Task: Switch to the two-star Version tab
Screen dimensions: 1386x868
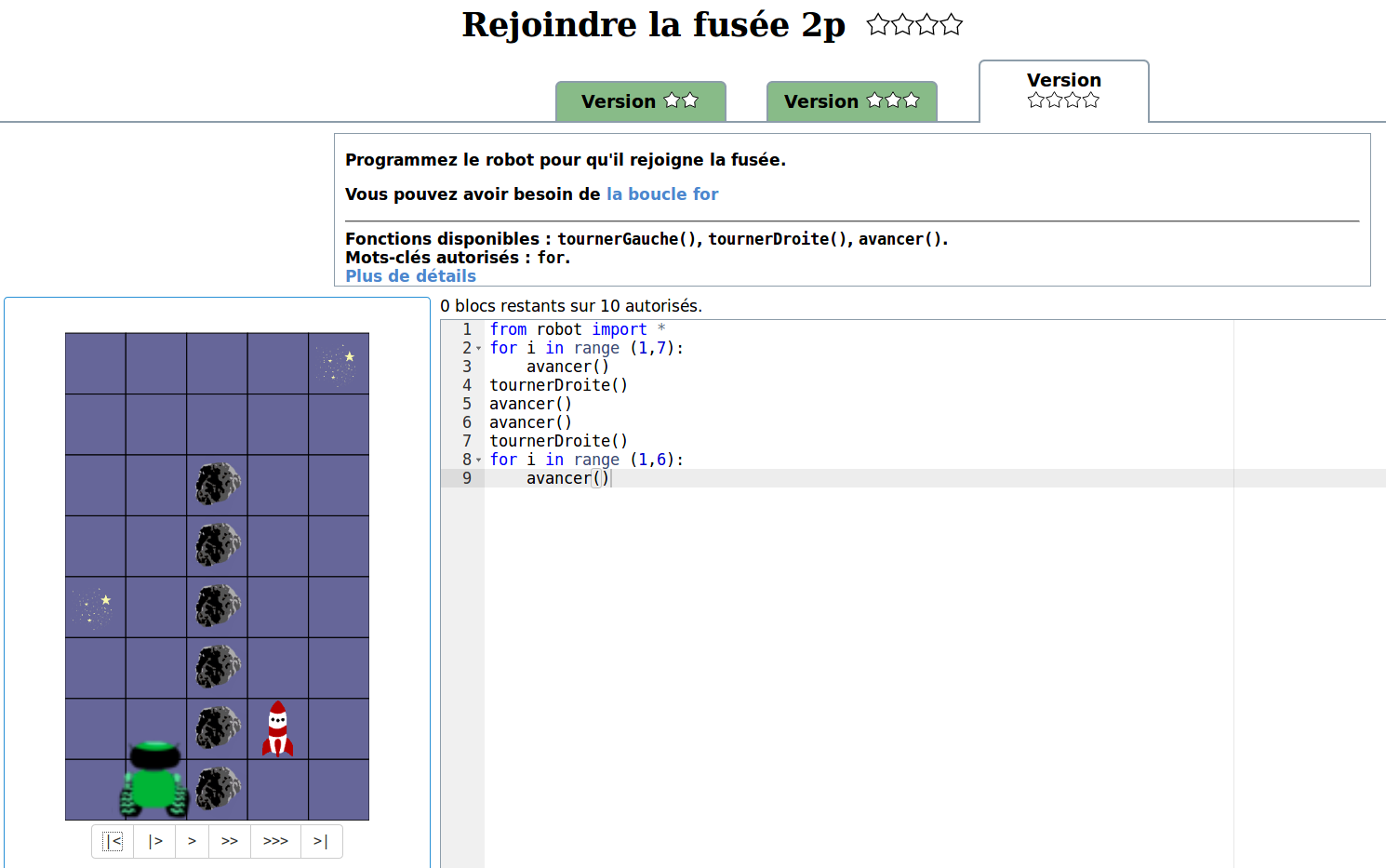Action: [640, 101]
